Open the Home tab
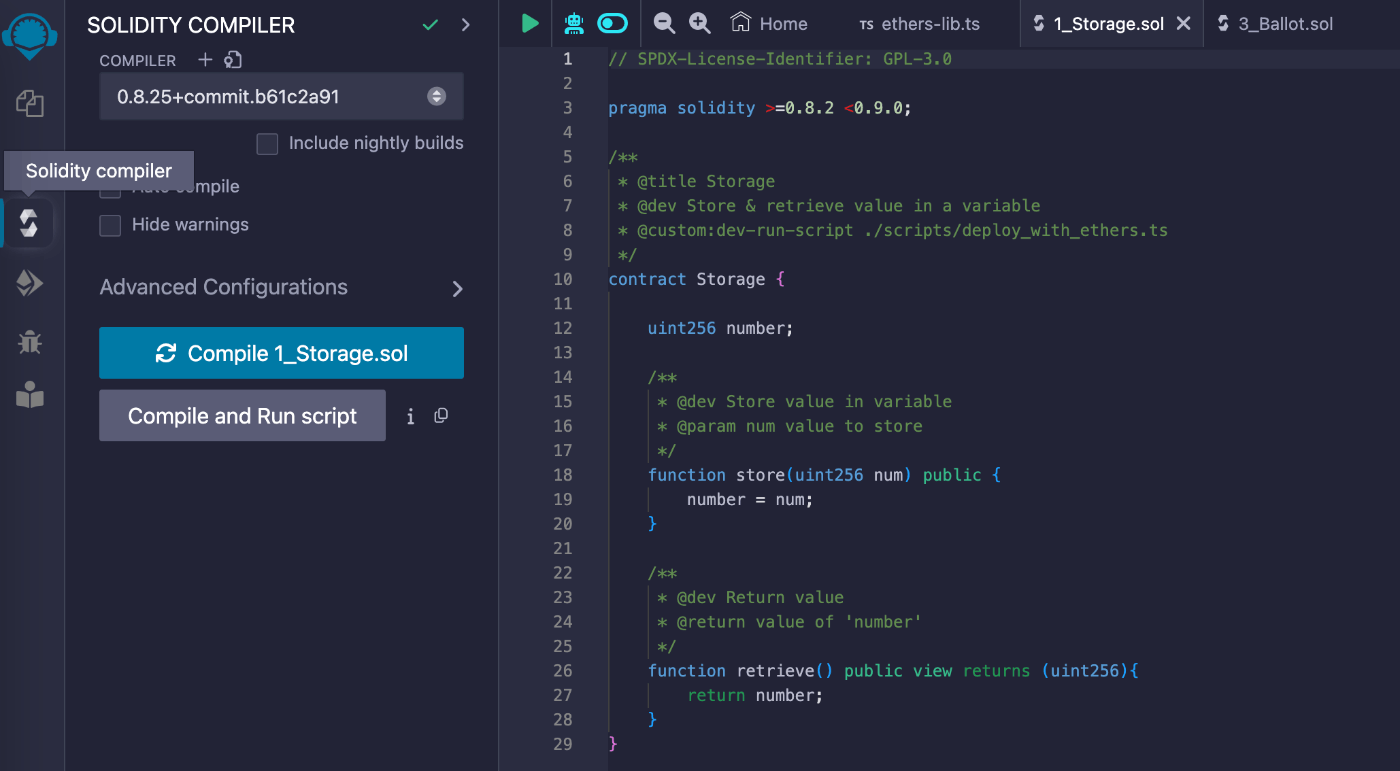Screen dimensions: 1400x771 769,23
